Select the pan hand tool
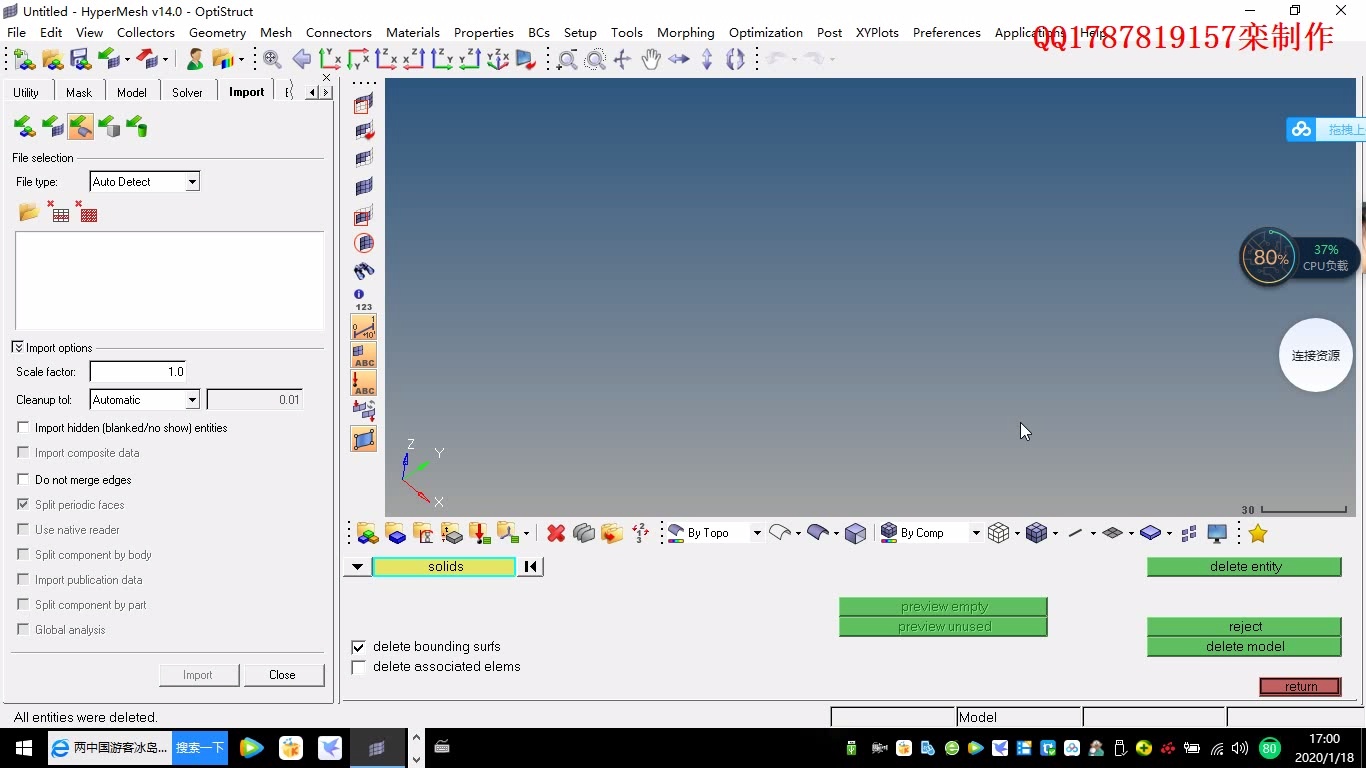Screen dimensions: 1366x768 point(651,60)
